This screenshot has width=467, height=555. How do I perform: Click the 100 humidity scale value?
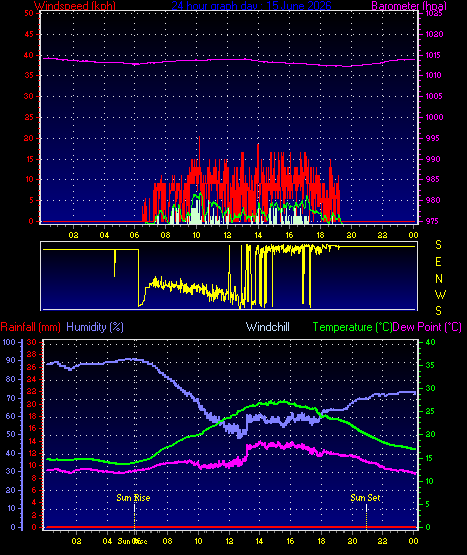(9, 342)
